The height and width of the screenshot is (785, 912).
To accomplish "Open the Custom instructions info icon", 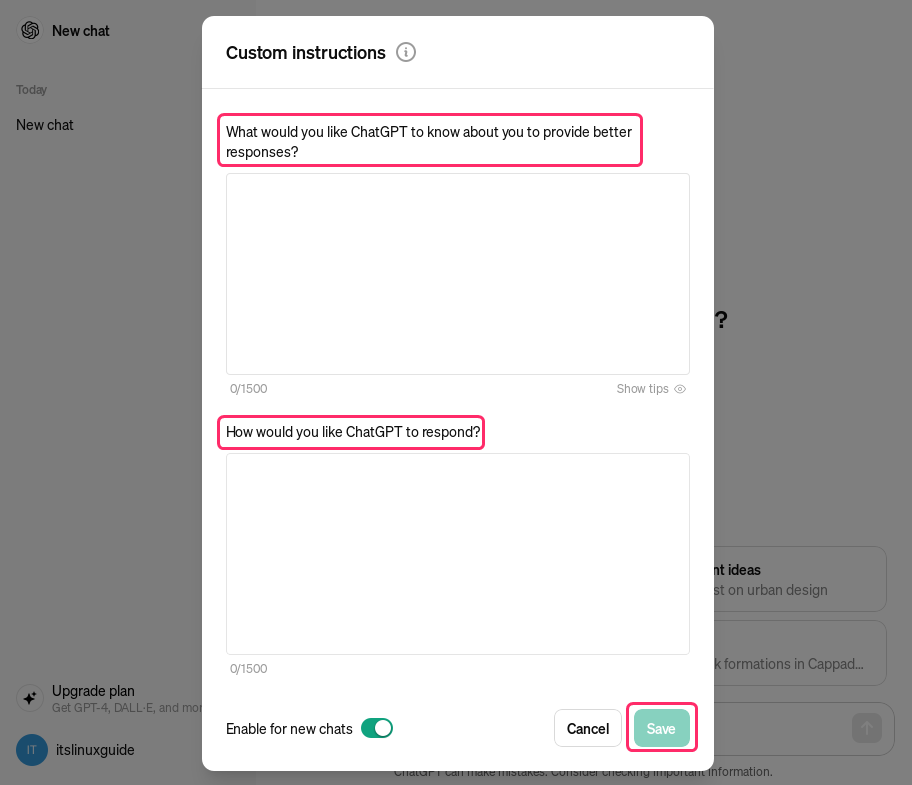I will pyautogui.click(x=406, y=52).
